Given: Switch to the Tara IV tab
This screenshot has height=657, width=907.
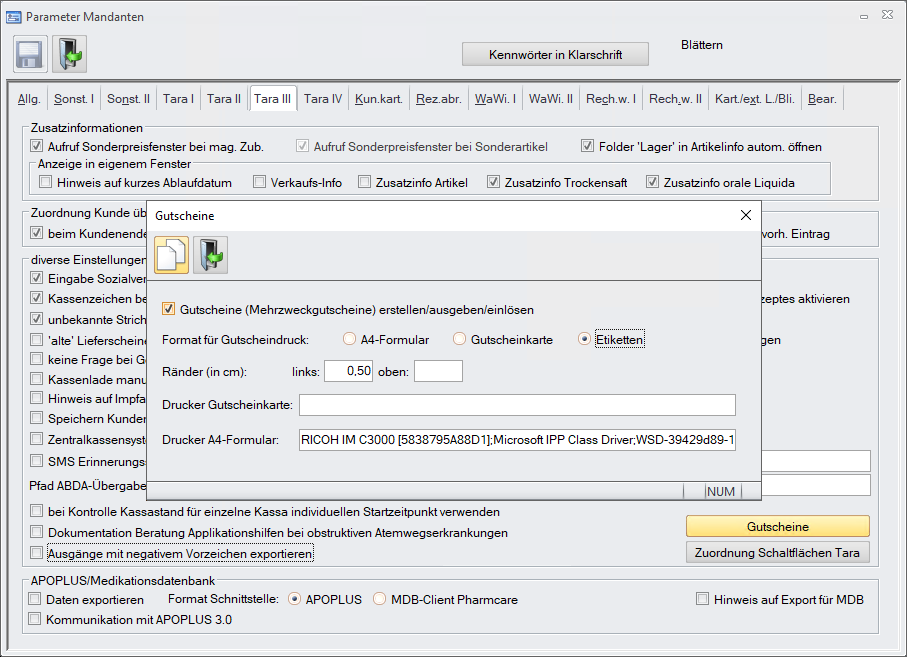Looking at the screenshot, I should (x=322, y=99).
